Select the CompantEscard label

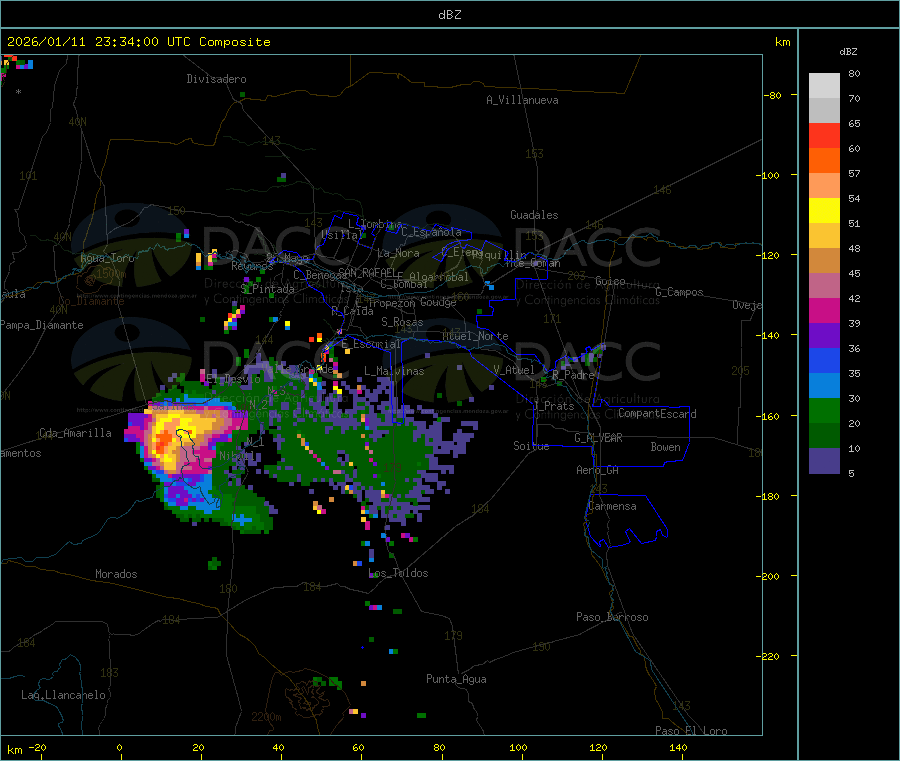tap(657, 414)
